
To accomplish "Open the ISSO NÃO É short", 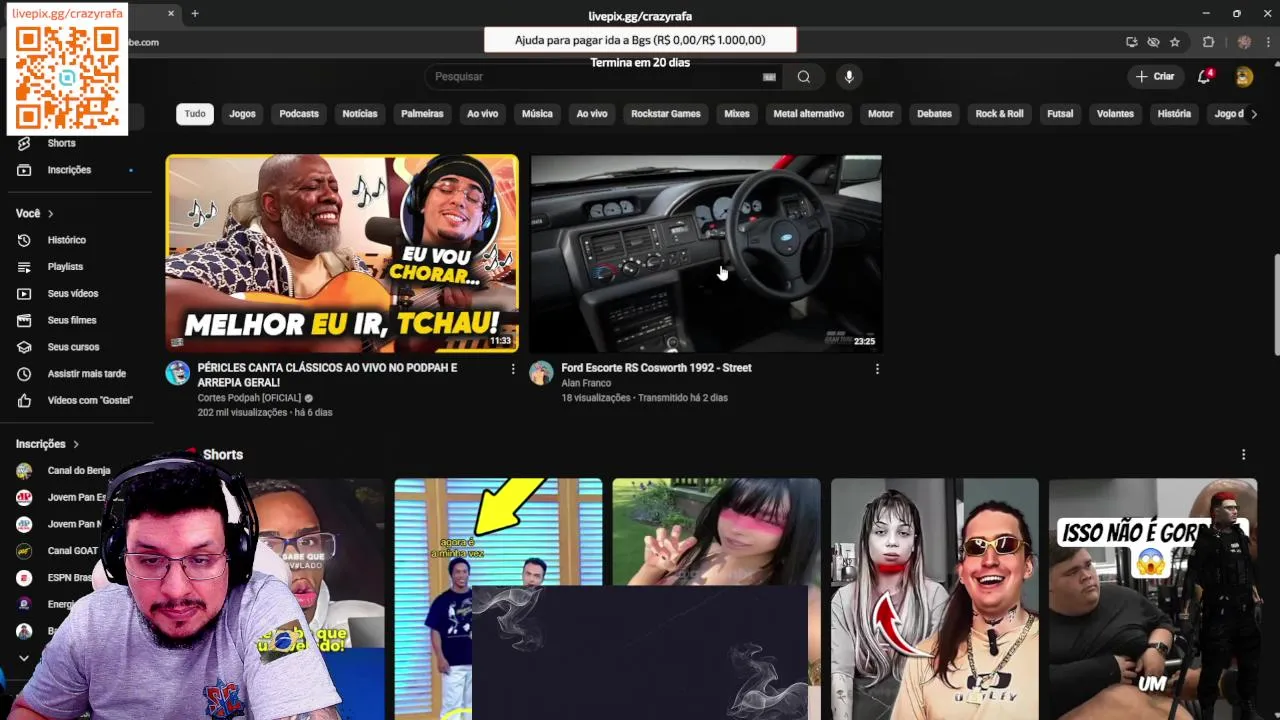I will (x=1153, y=599).
